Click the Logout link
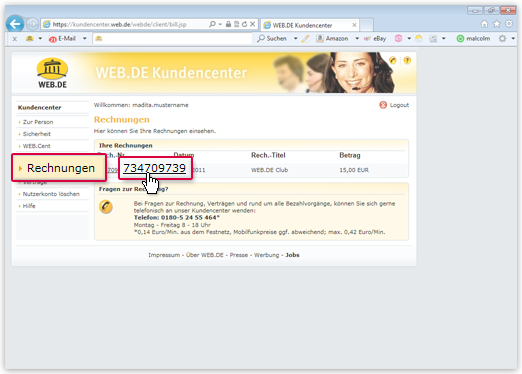Image resolution: width=522 pixels, height=374 pixels. pyautogui.click(x=399, y=105)
